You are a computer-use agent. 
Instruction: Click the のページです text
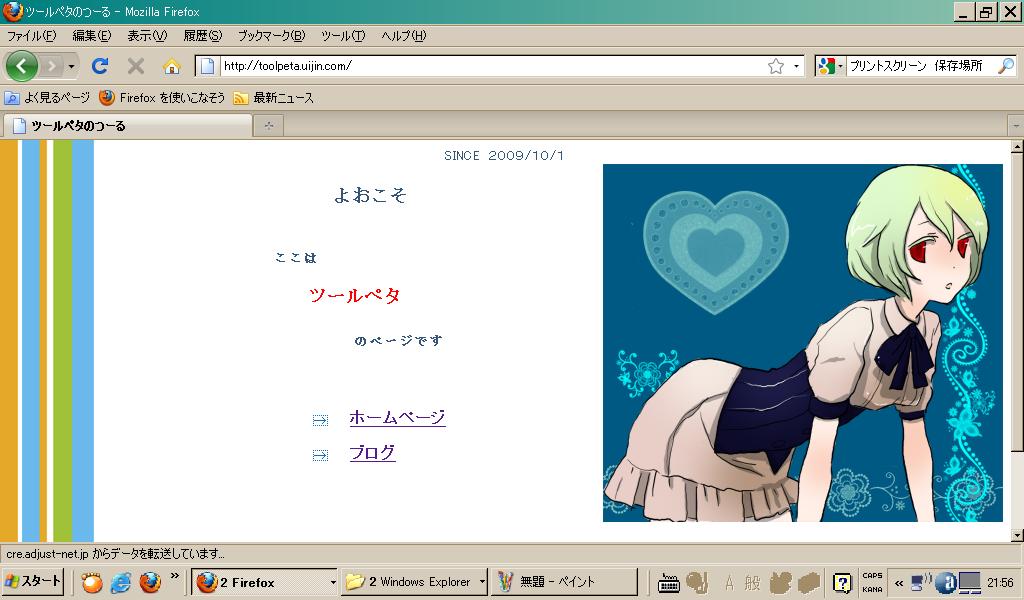[x=398, y=341]
